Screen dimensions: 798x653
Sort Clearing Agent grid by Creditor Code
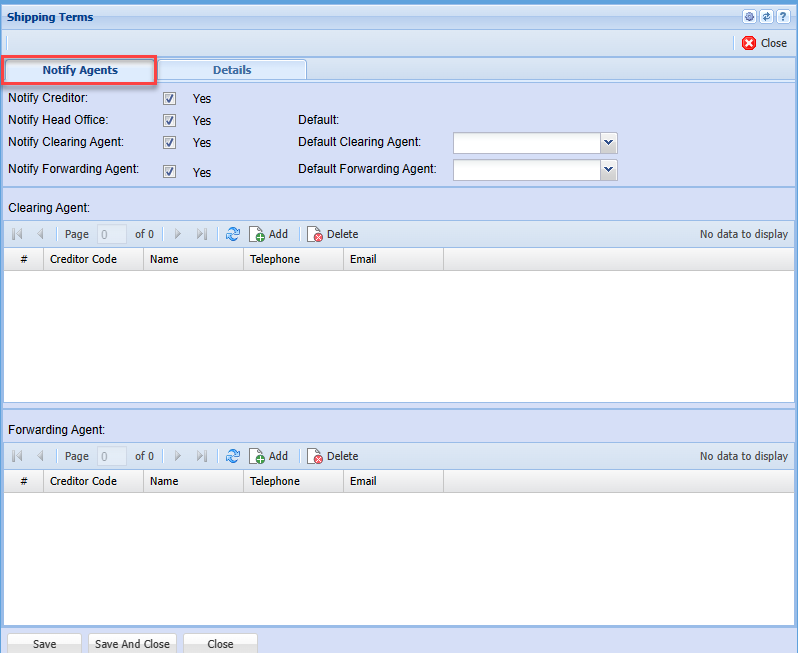click(94, 259)
